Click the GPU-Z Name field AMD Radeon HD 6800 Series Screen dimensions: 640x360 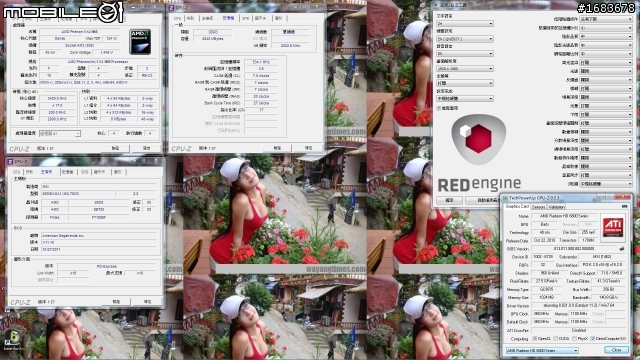(x=565, y=216)
